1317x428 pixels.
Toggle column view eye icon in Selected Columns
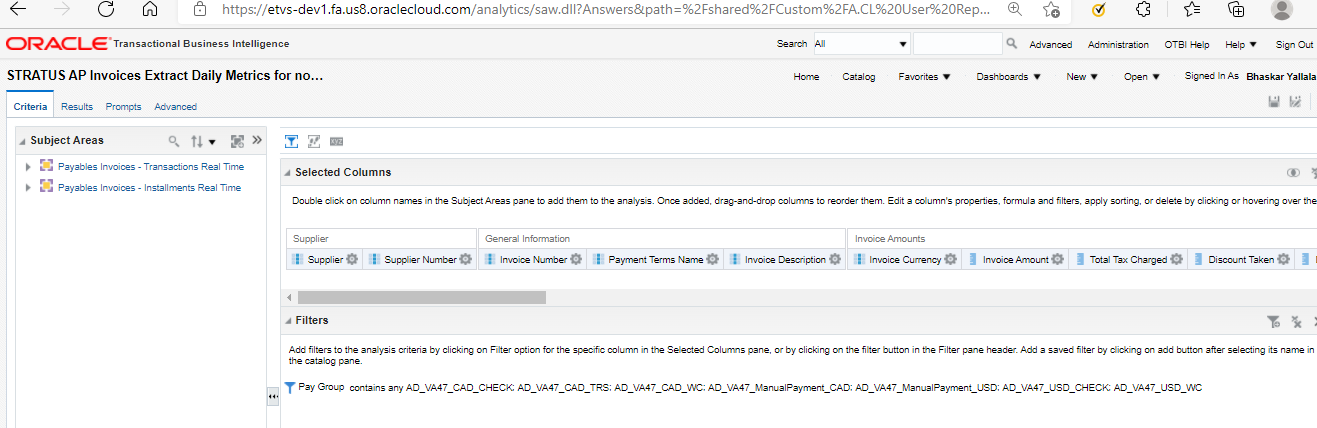(1293, 172)
